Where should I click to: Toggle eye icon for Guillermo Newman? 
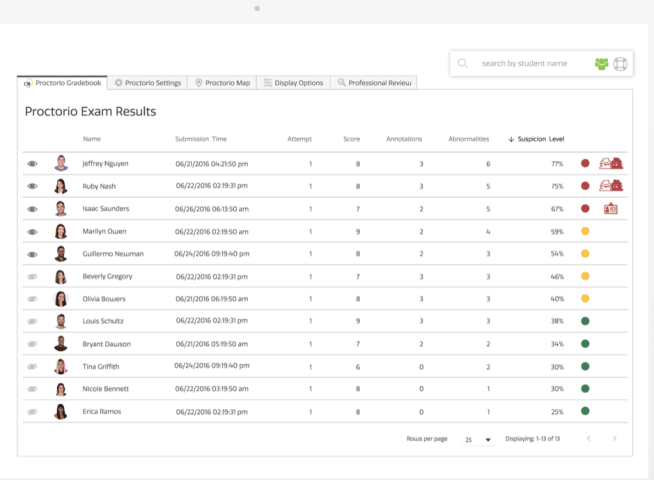tap(32, 254)
